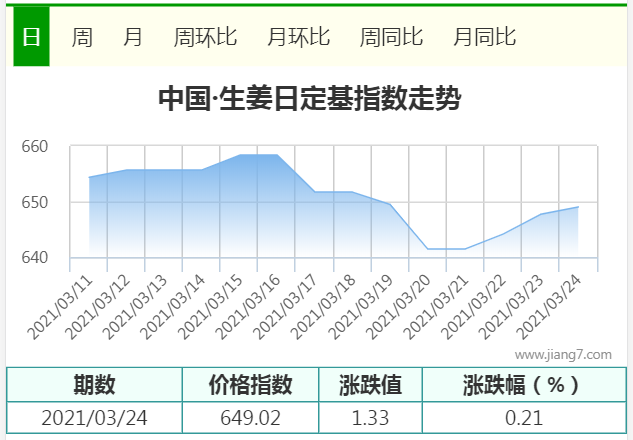Screen dimensions: 633x440
Task: Switch to the 周 weekly tab
Action: point(82,37)
